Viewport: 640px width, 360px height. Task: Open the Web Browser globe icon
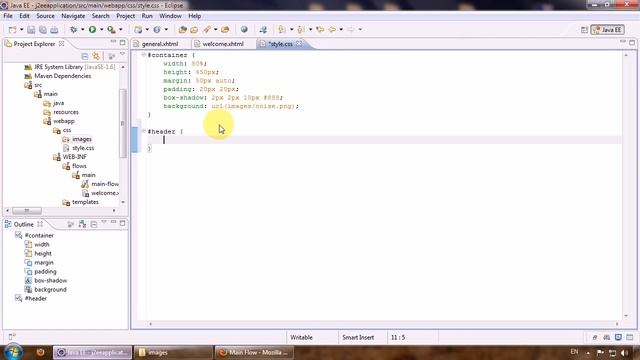[244, 29]
